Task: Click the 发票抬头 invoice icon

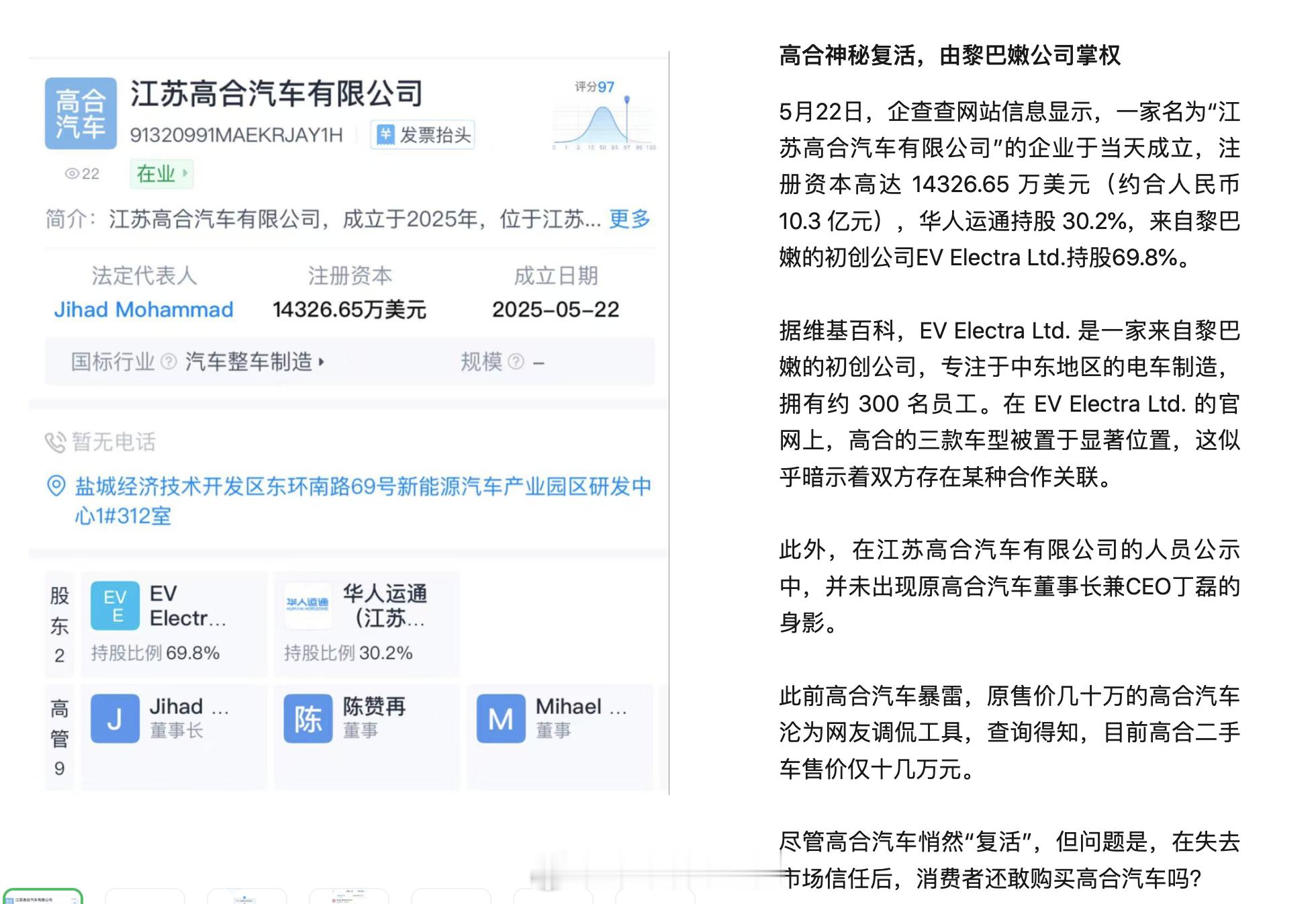Action: pyautogui.click(x=385, y=134)
